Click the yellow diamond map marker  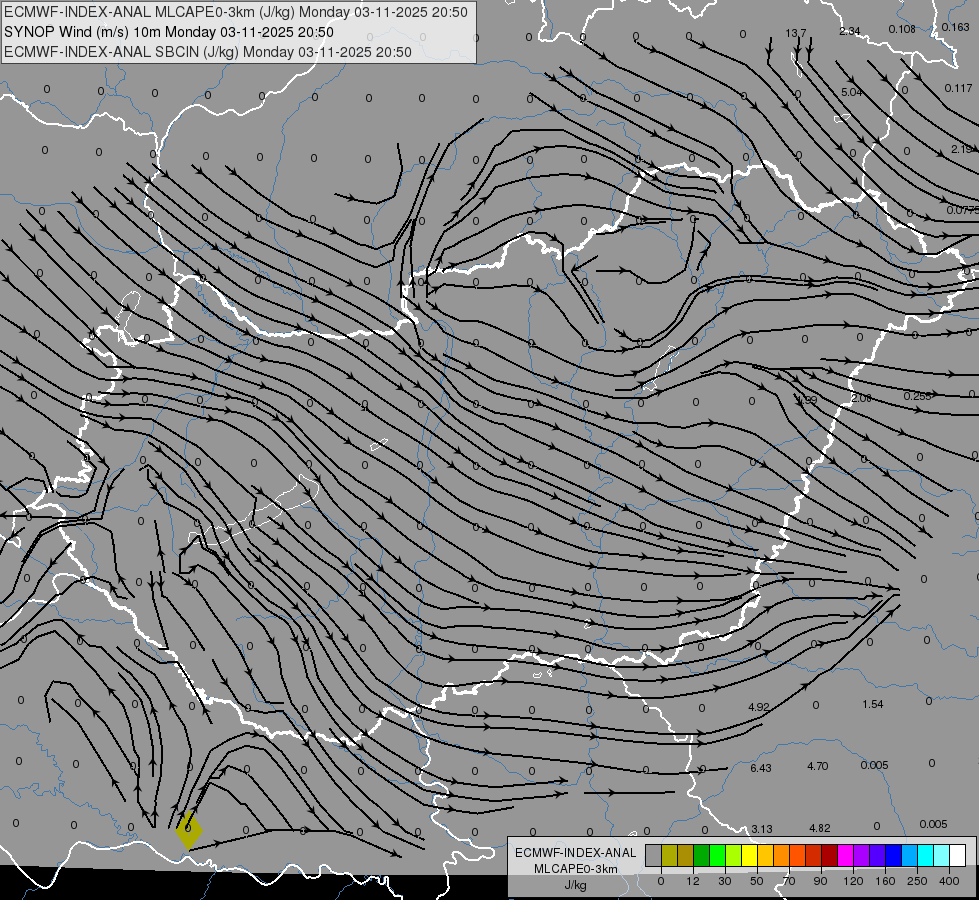pos(189,831)
